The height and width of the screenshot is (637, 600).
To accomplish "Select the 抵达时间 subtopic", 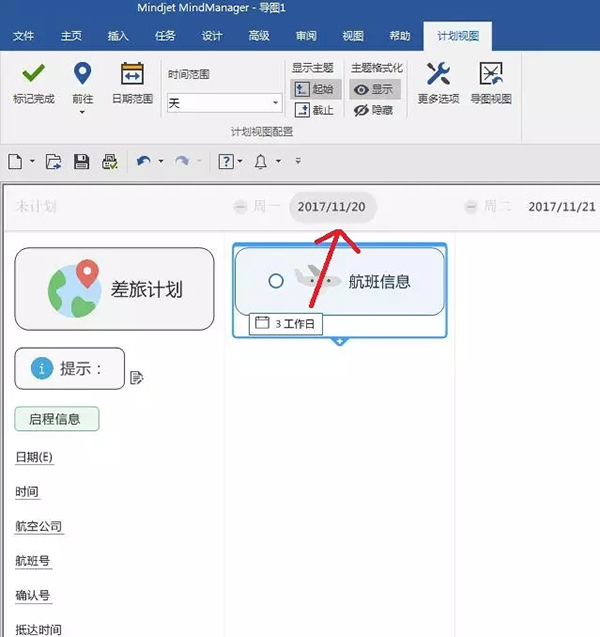I will 39,630.
